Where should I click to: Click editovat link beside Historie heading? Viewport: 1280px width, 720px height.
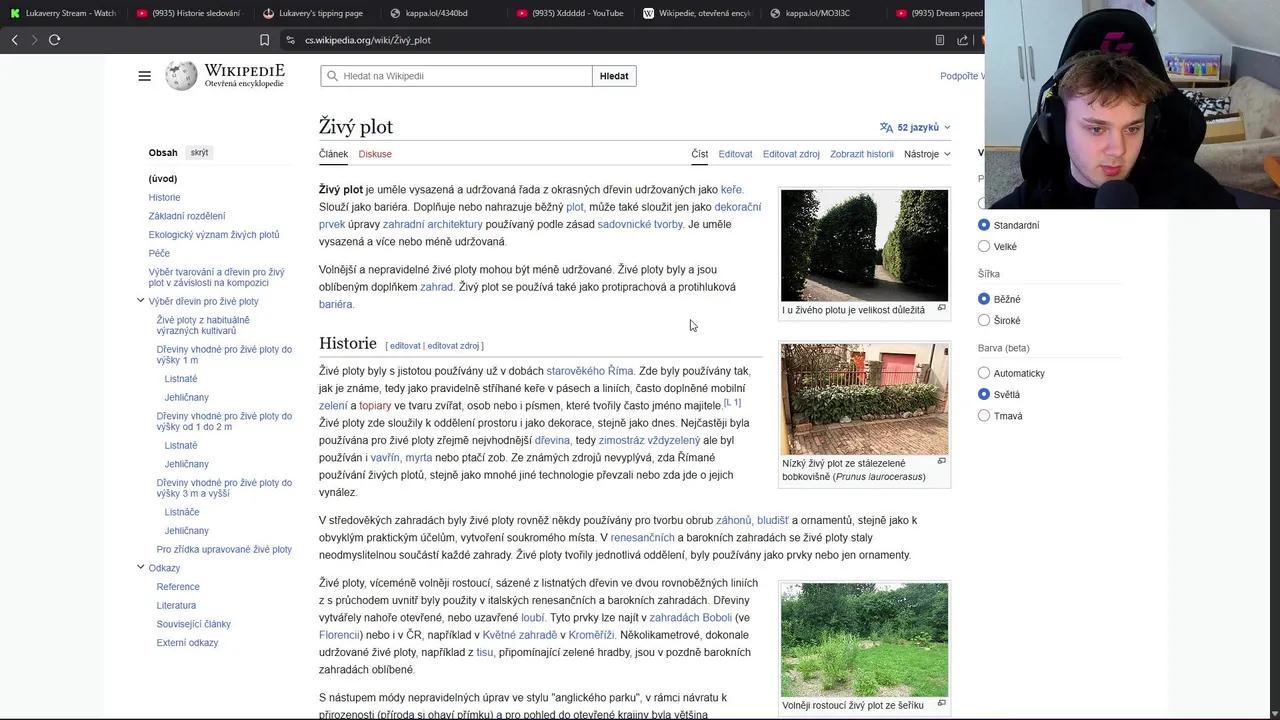[405, 346]
